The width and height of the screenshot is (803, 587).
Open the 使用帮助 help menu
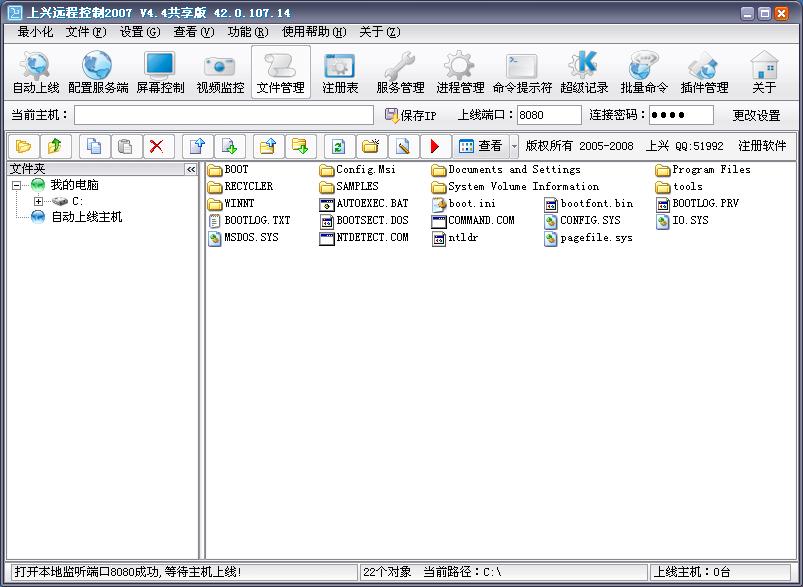(313, 32)
